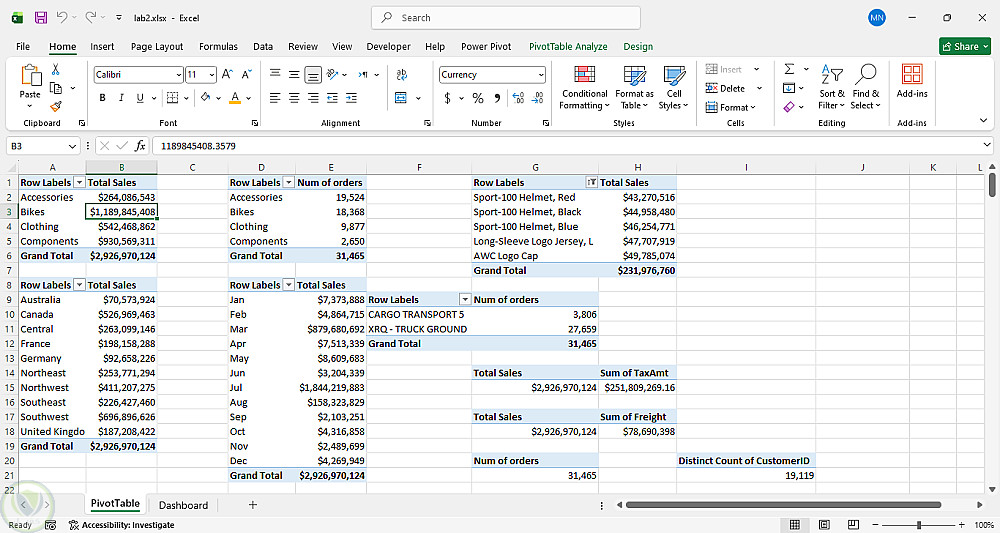Toggle Italic formatting
This screenshot has width=1000, height=533.
pyautogui.click(x=121, y=98)
